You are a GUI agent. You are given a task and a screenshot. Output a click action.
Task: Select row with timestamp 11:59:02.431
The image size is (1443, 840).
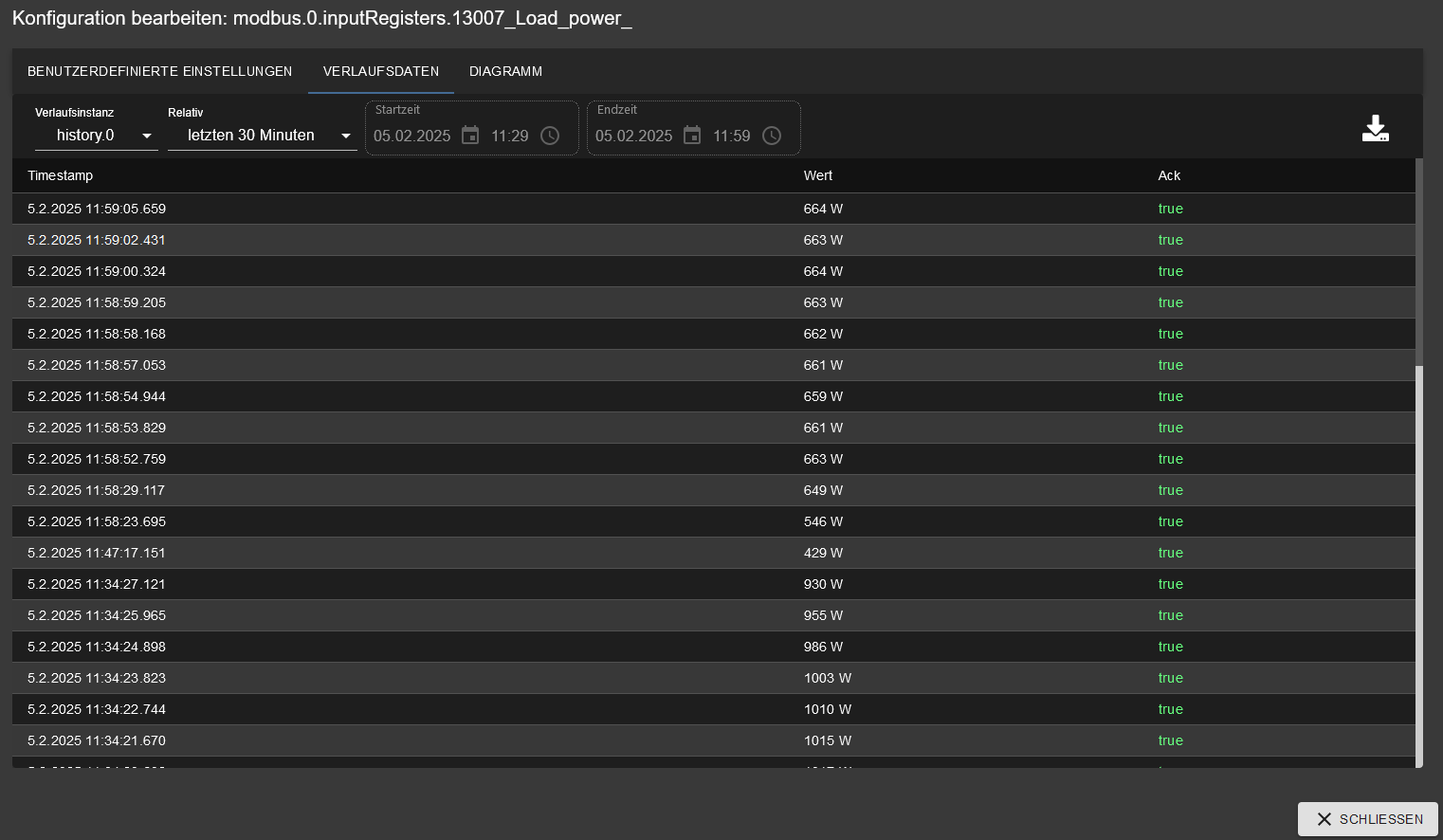(x=714, y=240)
